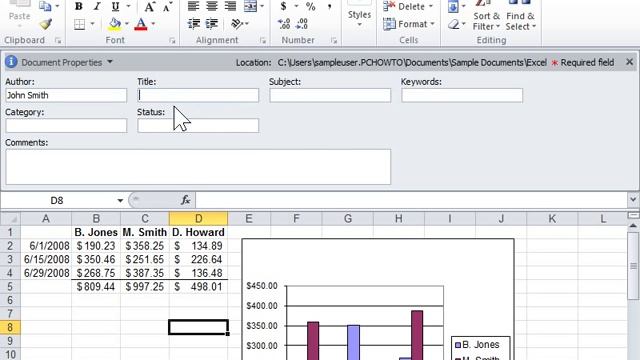Screen dimensions: 640x360
Task: Align text left
Action: coord(193,6)
